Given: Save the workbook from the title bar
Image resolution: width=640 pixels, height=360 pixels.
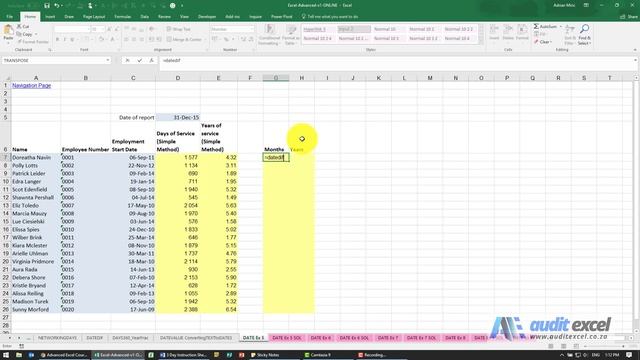Looking at the screenshot, I should [47, 5].
